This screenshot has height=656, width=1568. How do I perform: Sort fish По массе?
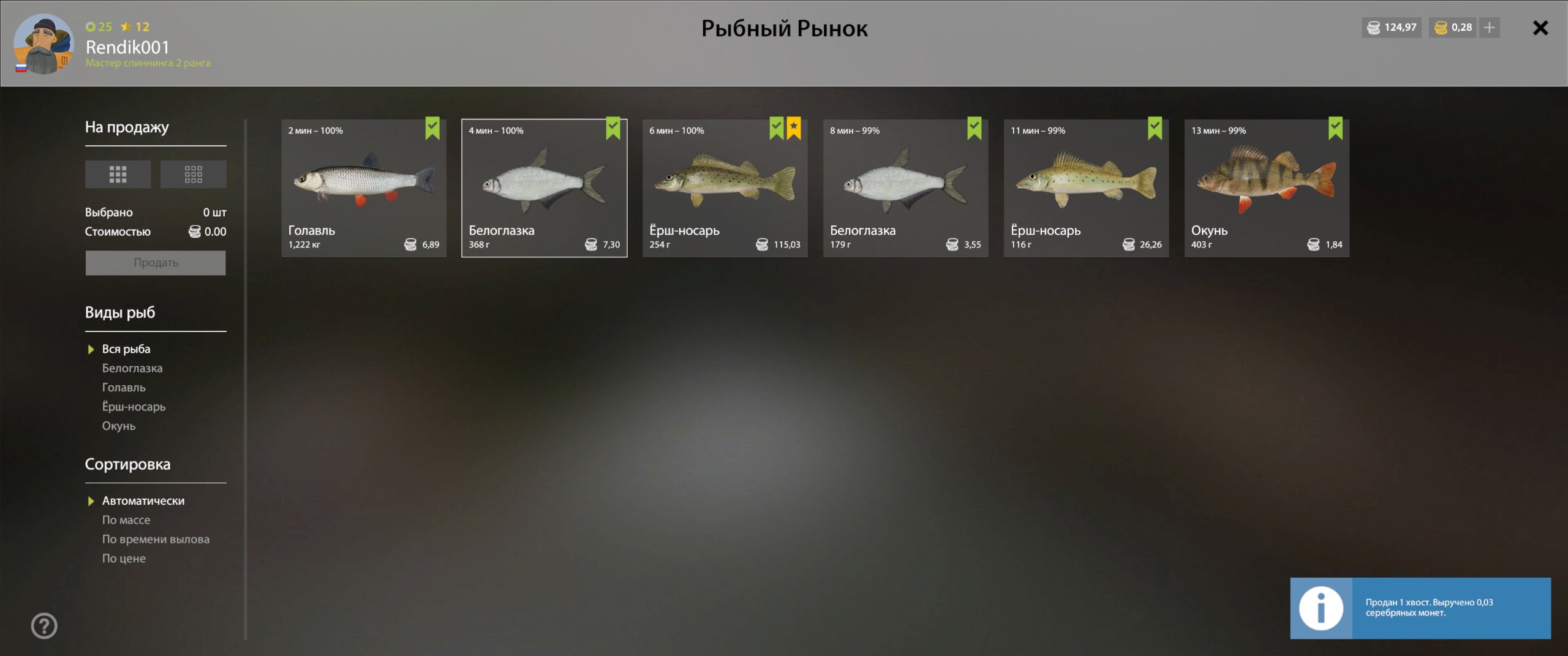point(126,520)
